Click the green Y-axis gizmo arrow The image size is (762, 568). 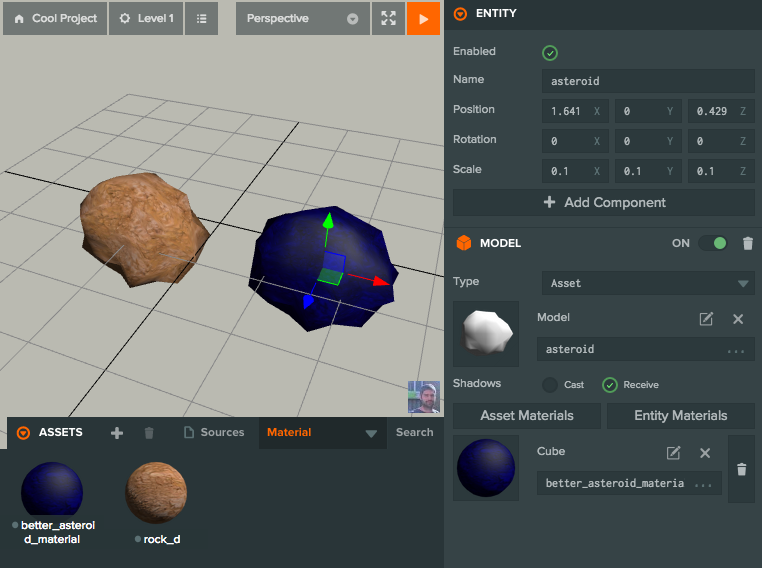[329, 221]
